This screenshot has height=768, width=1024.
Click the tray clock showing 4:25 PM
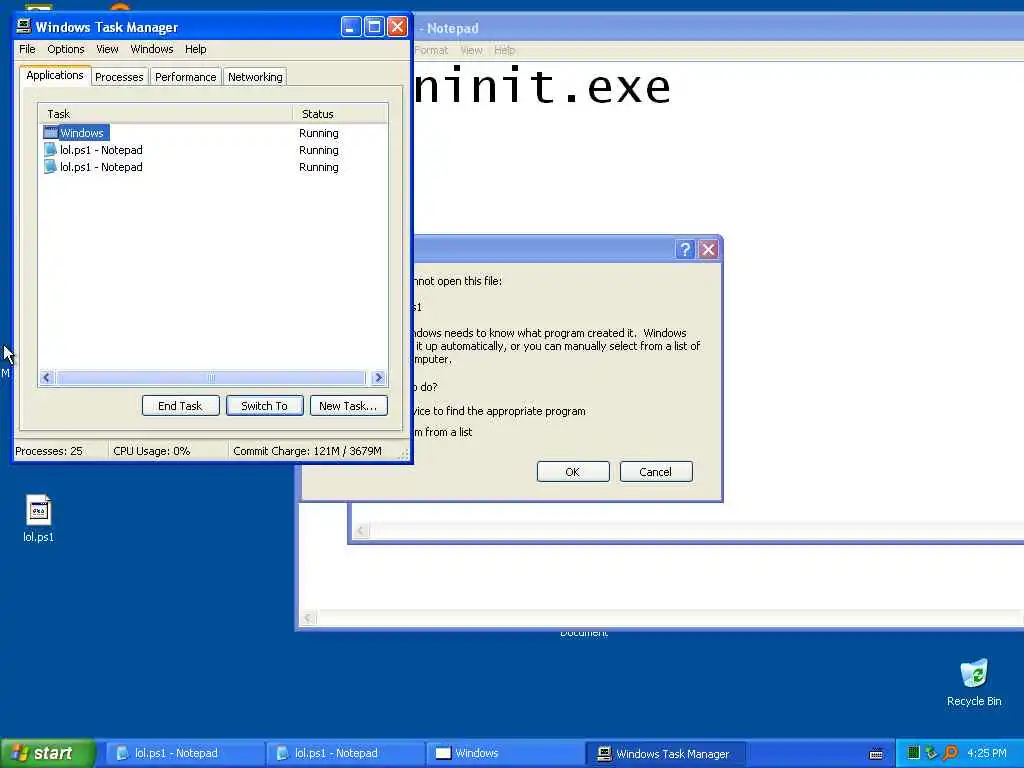coord(987,753)
